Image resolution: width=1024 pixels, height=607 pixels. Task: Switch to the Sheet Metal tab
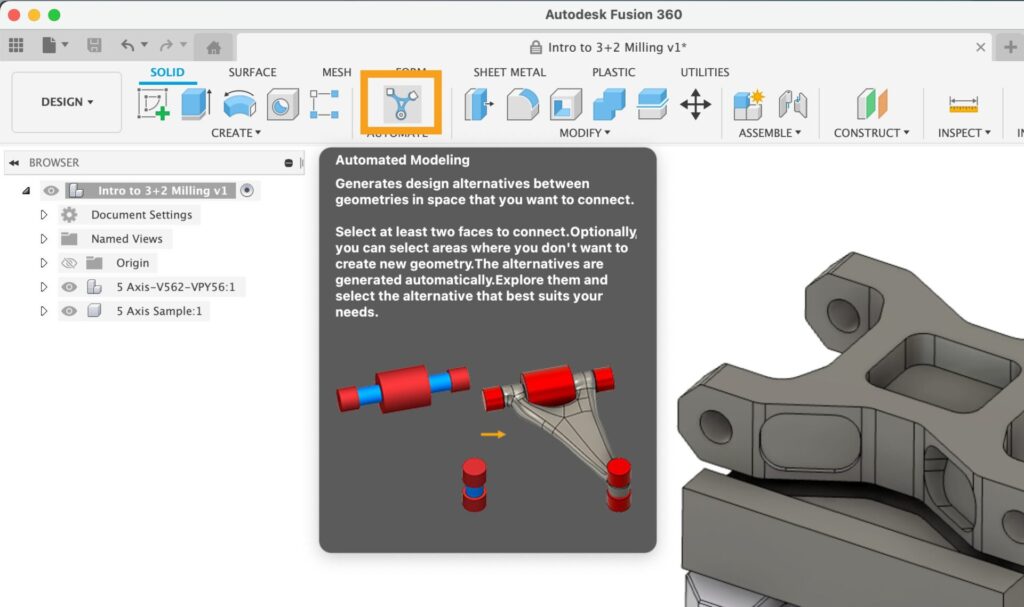510,72
